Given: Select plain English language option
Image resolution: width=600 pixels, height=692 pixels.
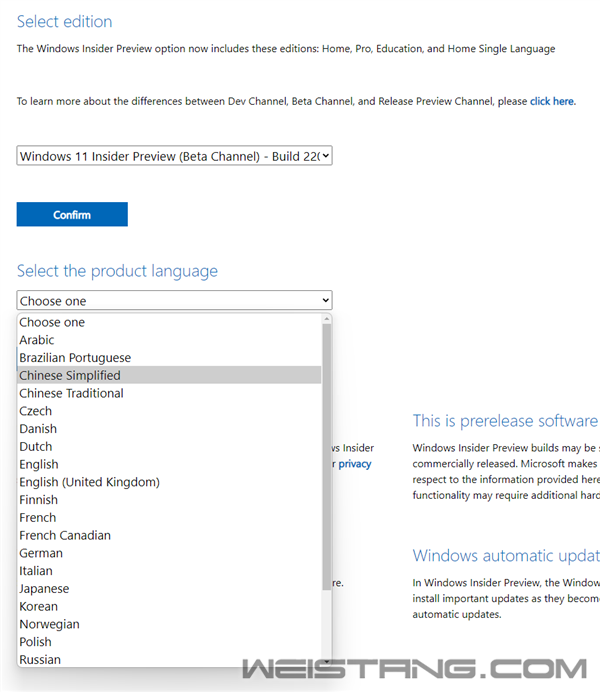Looking at the screenshot, I should click(170, 464).
